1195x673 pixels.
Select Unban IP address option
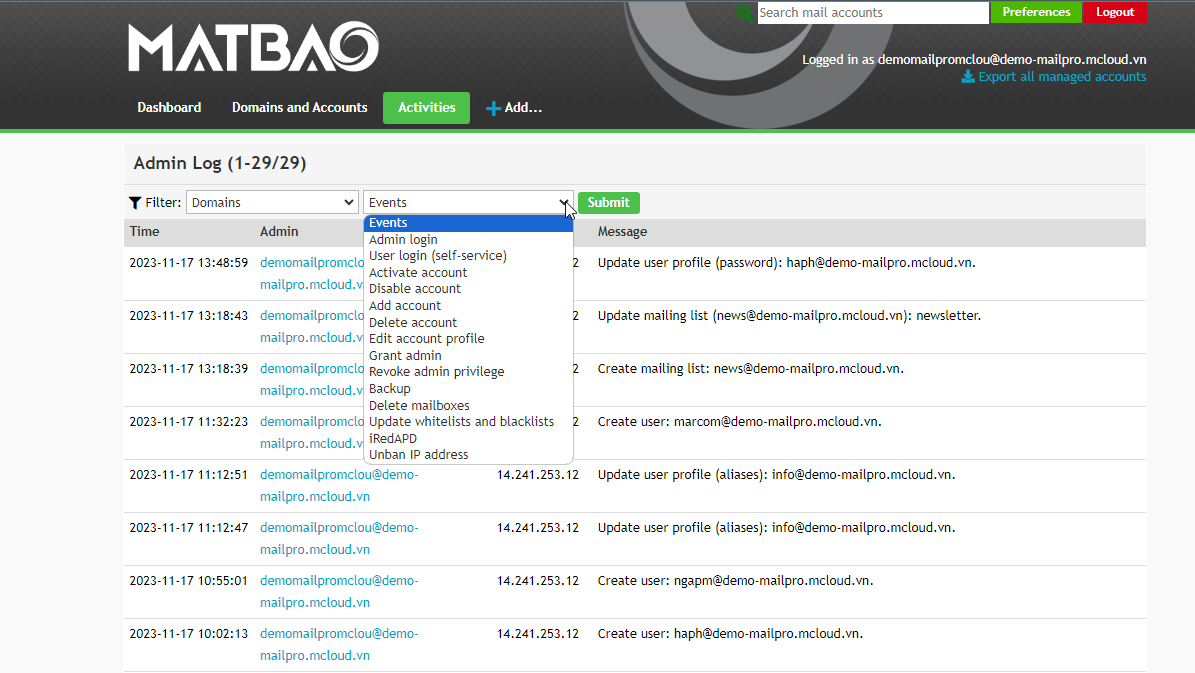(x=418, y=454)
